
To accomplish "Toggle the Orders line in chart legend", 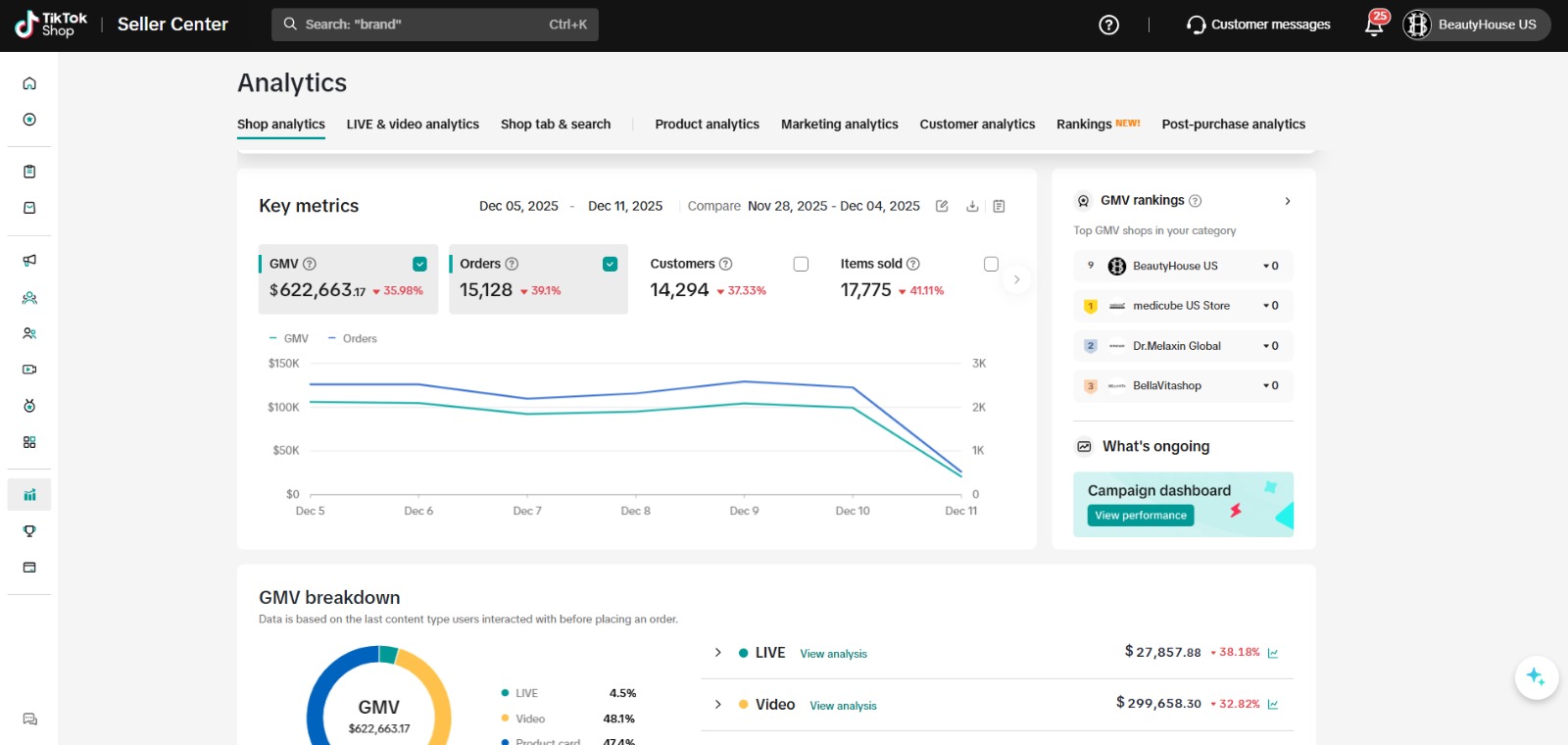I will (352, 338).
